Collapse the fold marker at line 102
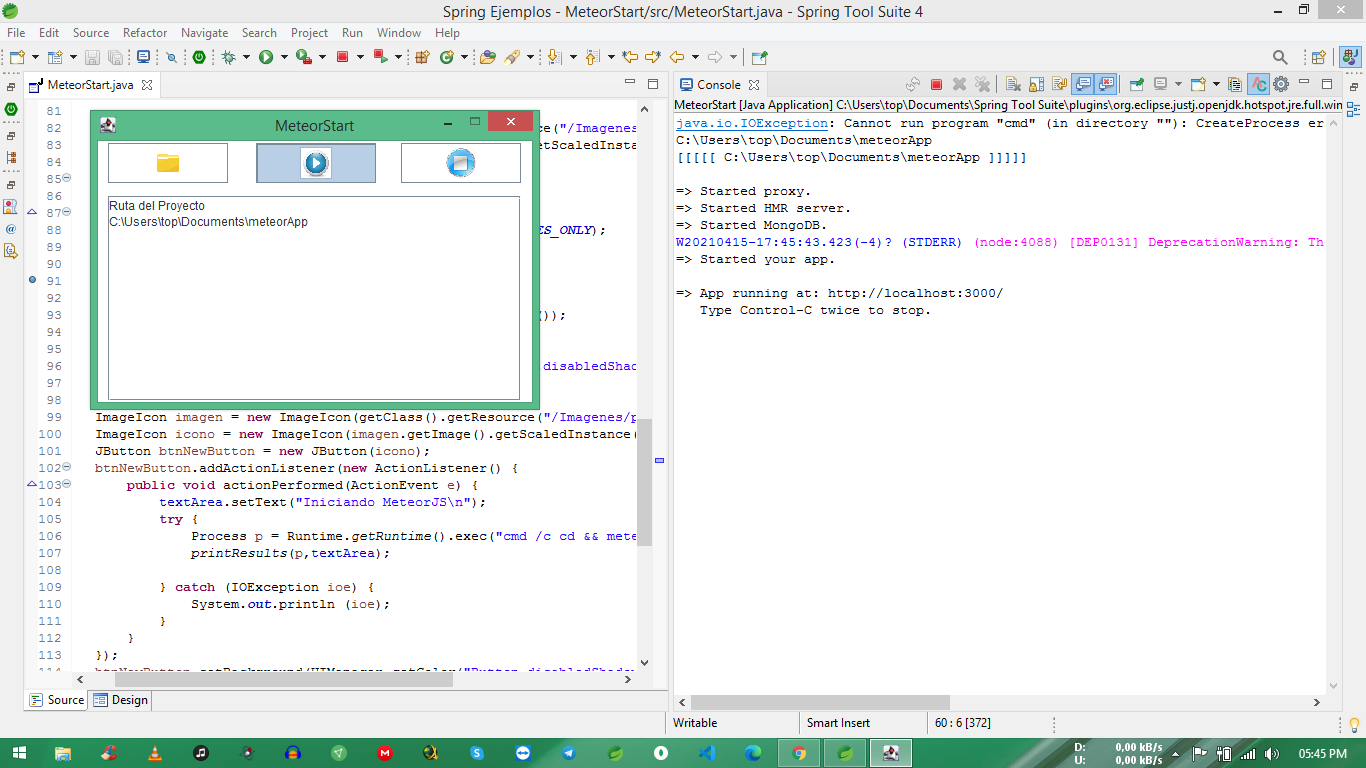This screenshot has width=1366, height=768. pyautogui.click(x=67, y=468)
